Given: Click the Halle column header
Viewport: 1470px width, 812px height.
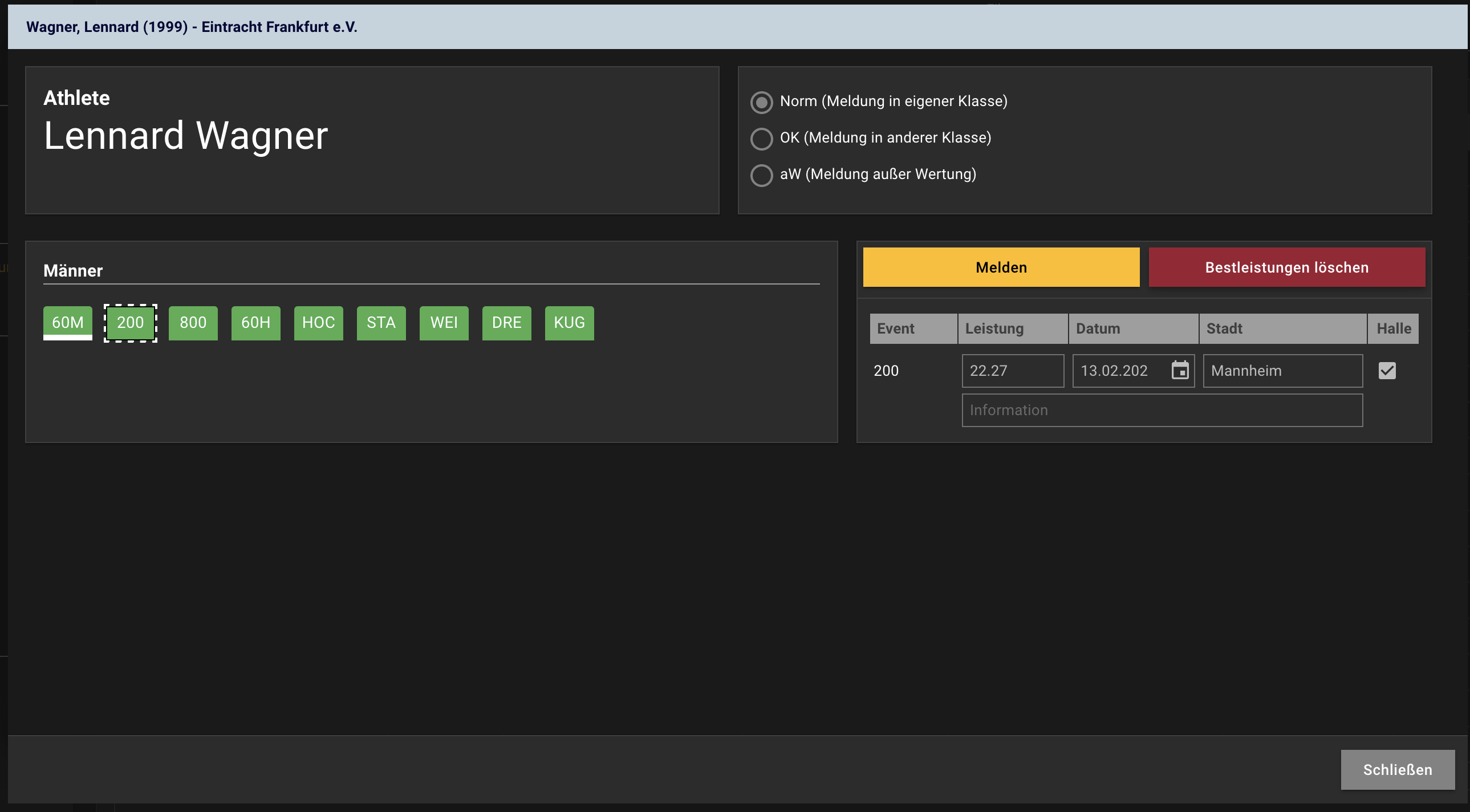Looking at the screenshot, I should [1394, 328].
